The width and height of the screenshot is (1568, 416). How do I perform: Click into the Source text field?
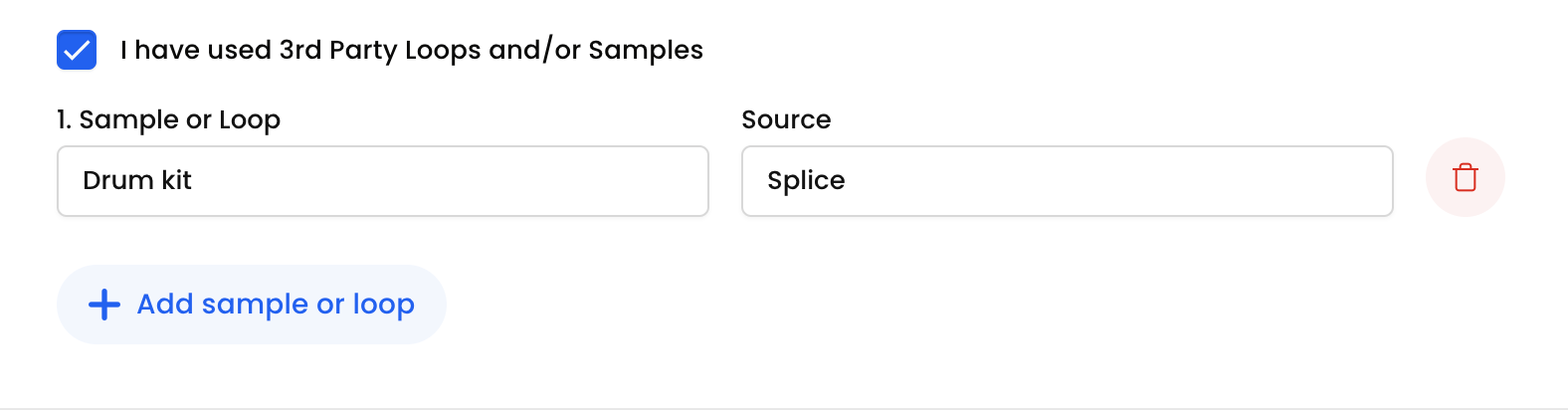click(x=1068, y=181)
